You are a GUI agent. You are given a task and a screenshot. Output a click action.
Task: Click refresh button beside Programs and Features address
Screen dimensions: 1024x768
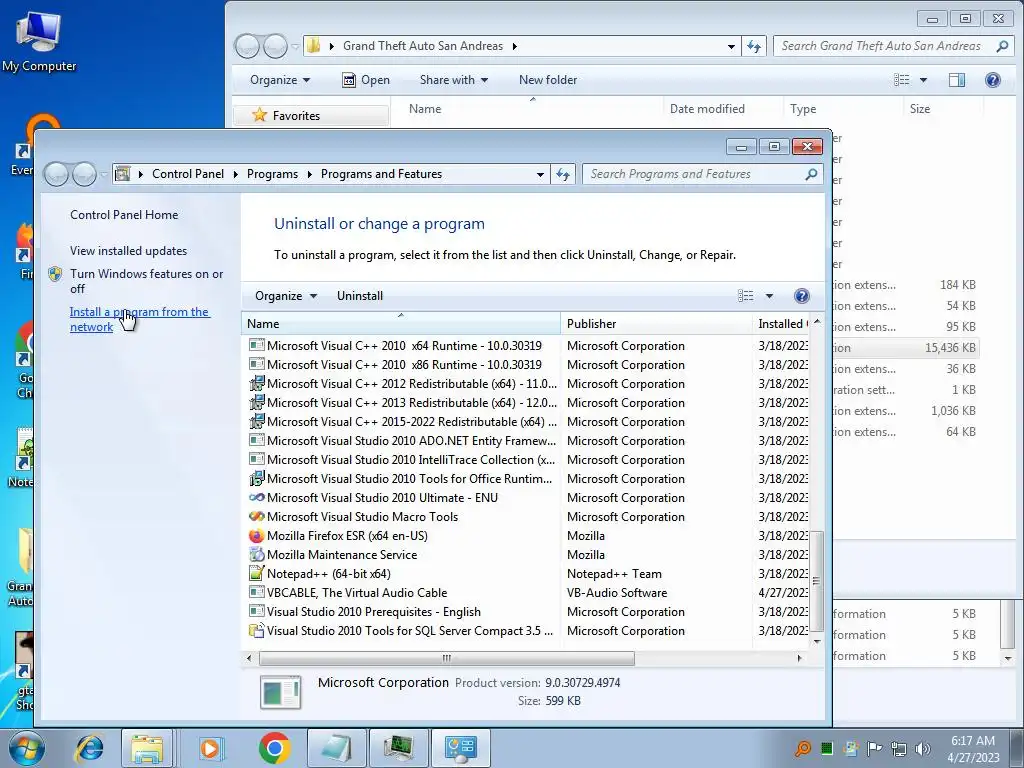(563, 174)
